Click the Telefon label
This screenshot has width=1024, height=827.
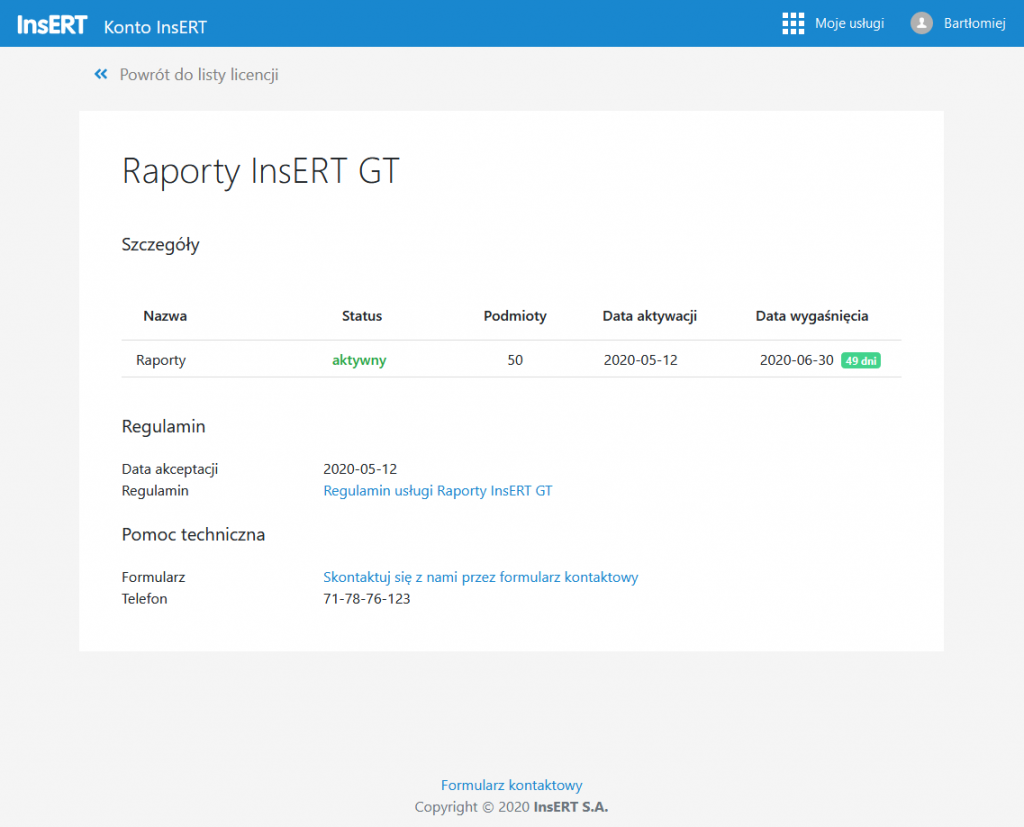coord(144,599)
